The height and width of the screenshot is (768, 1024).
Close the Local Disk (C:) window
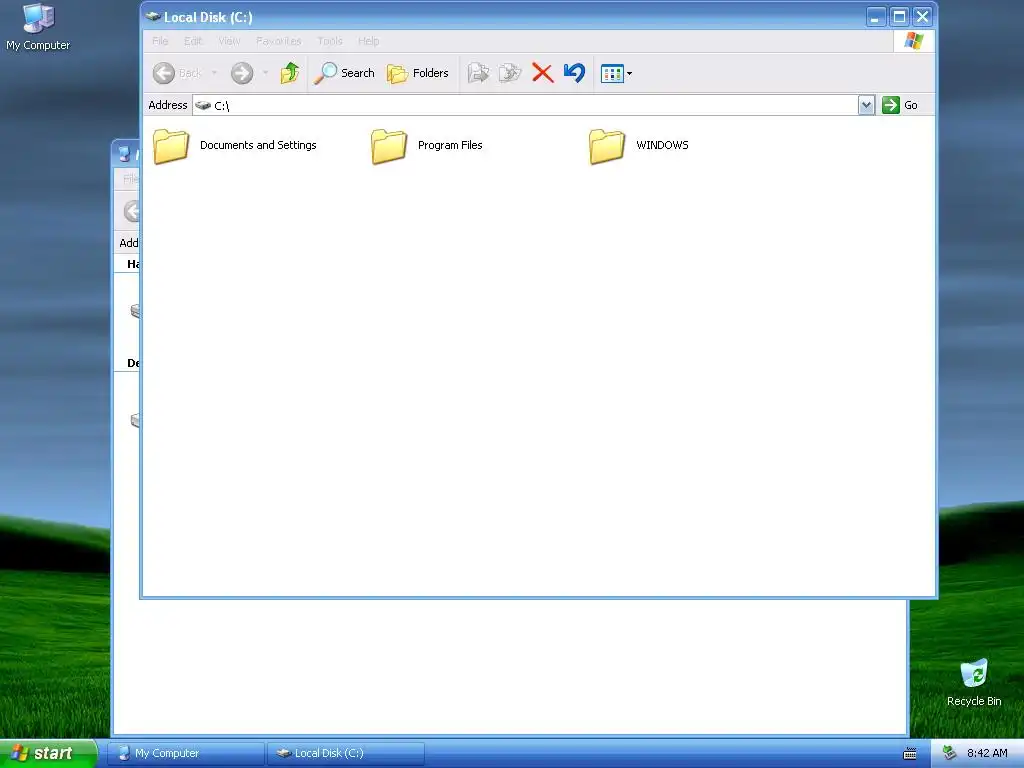coord(922,17)
